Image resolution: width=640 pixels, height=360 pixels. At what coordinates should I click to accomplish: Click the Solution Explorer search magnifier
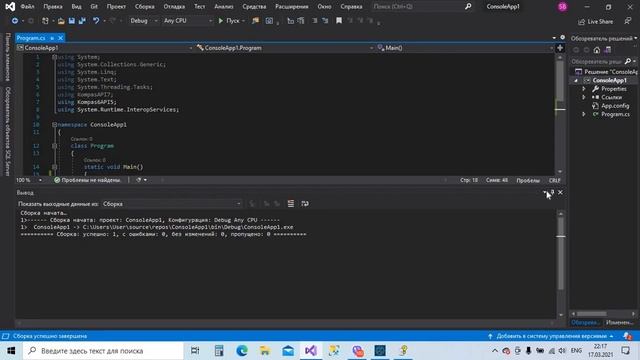pyautogui.click(x=628, y=62)
